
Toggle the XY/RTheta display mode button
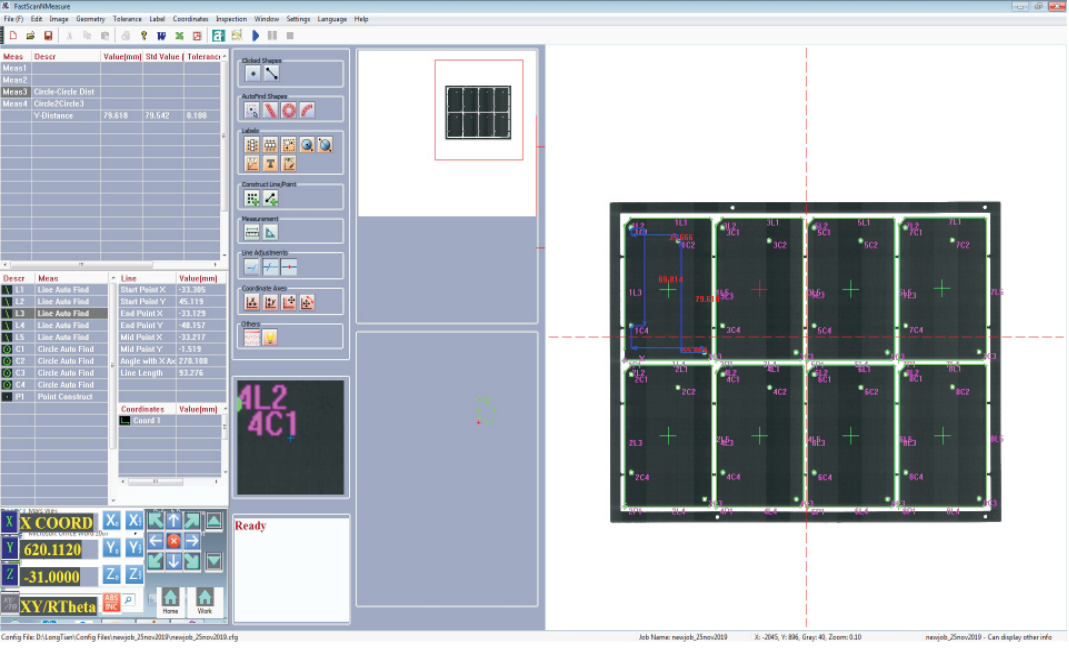point(57,606)
